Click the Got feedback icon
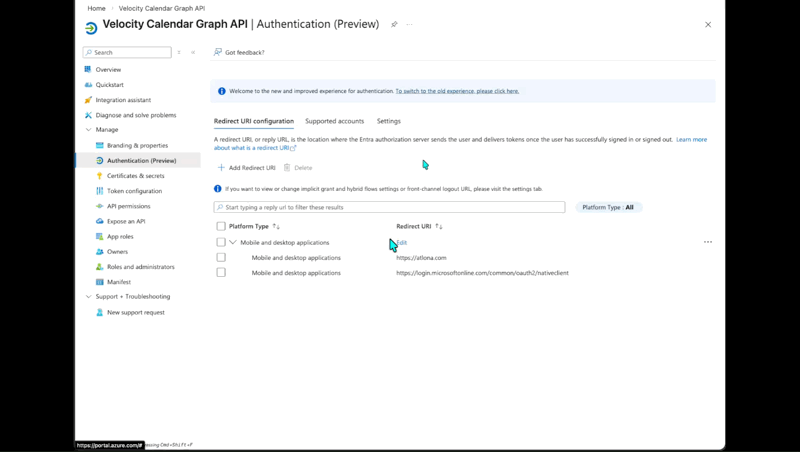 coord(218,52)
